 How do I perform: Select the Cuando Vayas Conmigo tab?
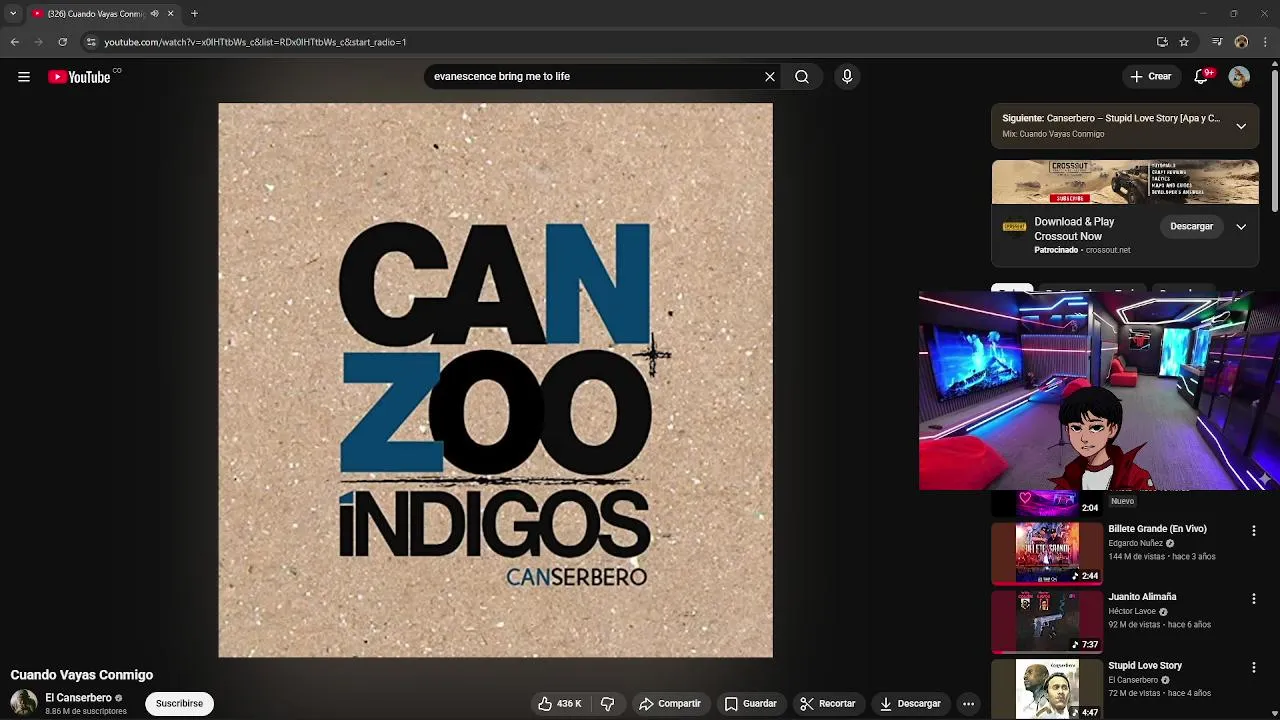coord(95,14)
